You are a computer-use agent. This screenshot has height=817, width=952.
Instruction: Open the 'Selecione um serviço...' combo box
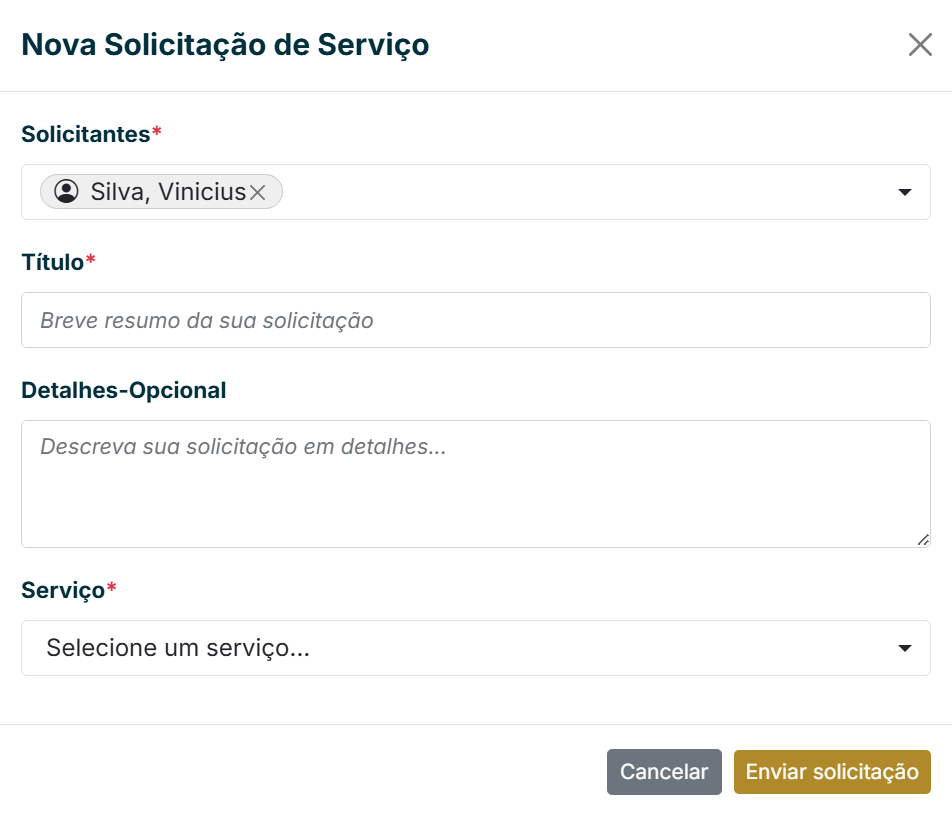(476, 648)
